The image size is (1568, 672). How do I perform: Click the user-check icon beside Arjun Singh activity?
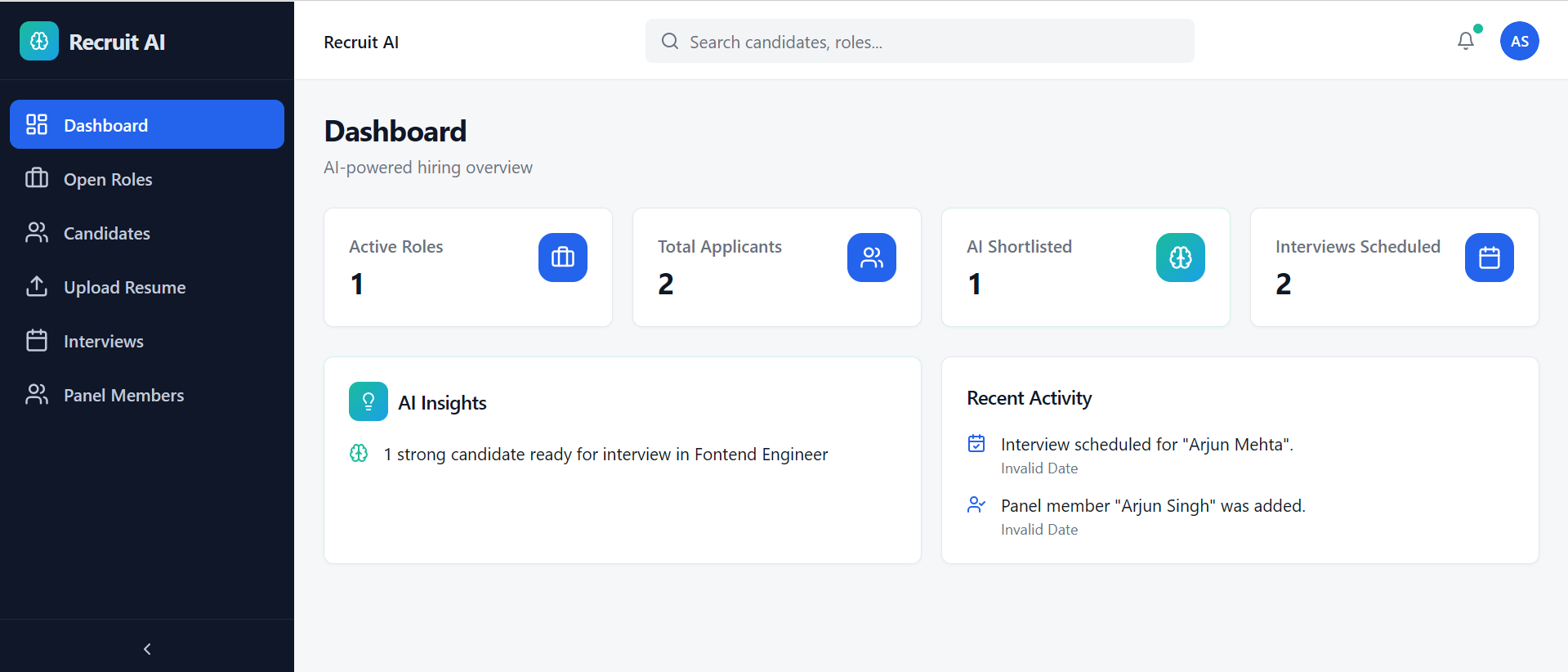[976, 504]
